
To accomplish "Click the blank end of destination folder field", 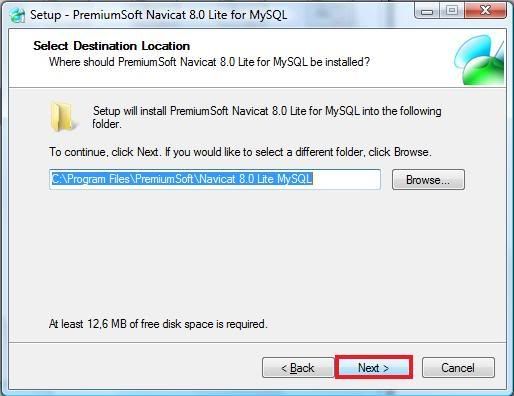I will tap(346, 179).
